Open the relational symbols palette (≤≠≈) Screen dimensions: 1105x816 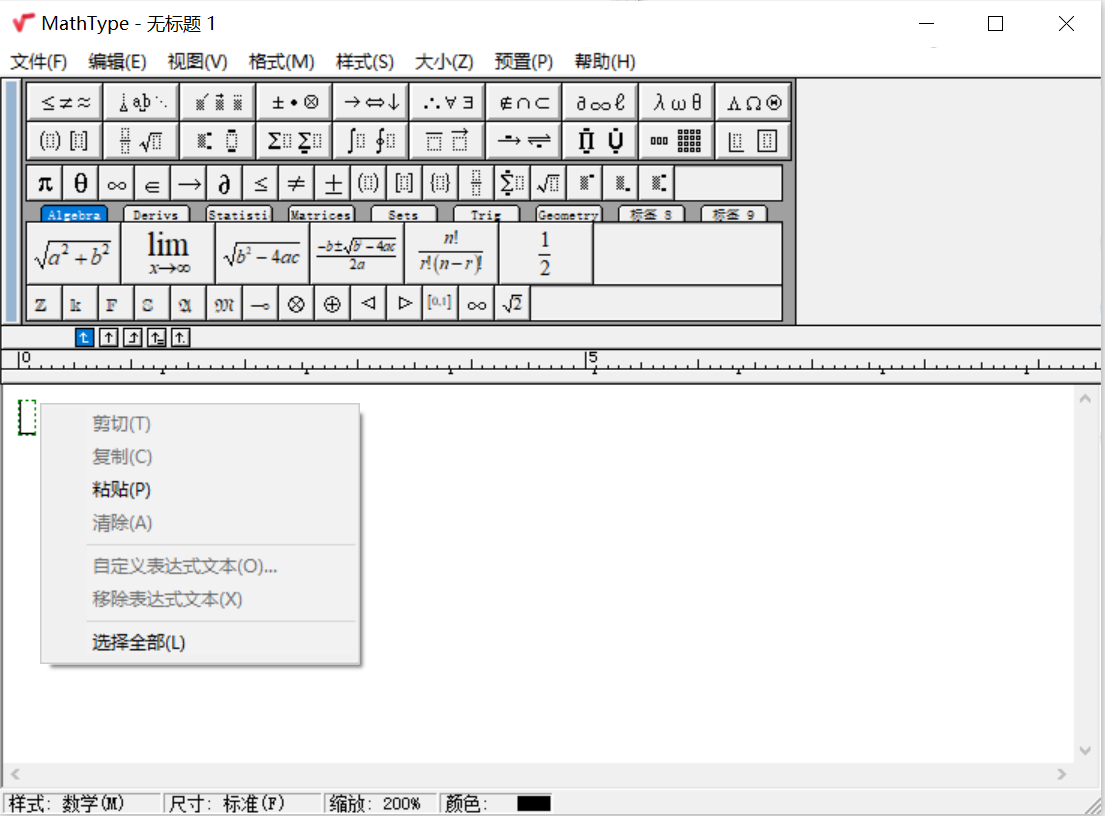tap(65, 103)
